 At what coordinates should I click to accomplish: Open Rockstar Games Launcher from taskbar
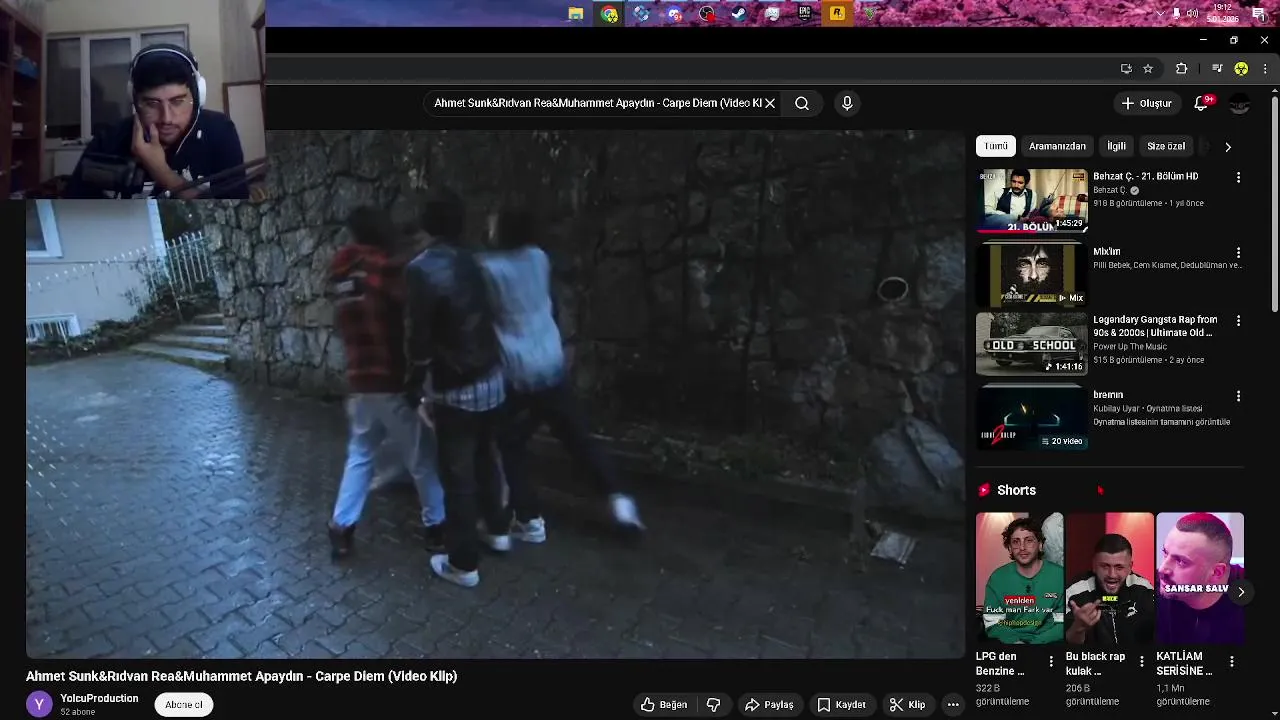pyautogui.click(x=837, y=13)
